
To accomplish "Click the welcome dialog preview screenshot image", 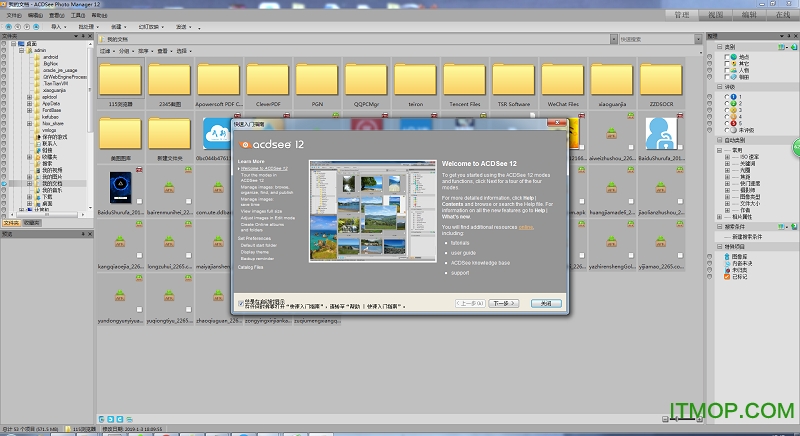I will (373, 211).
